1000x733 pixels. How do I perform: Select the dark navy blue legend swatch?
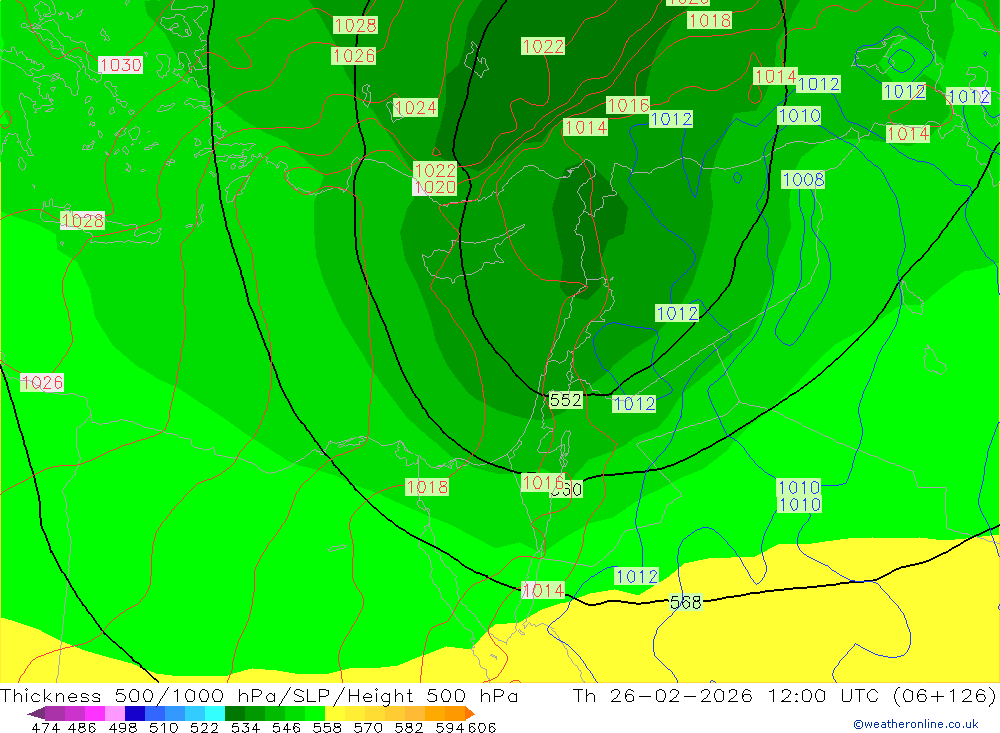point(135,713)
